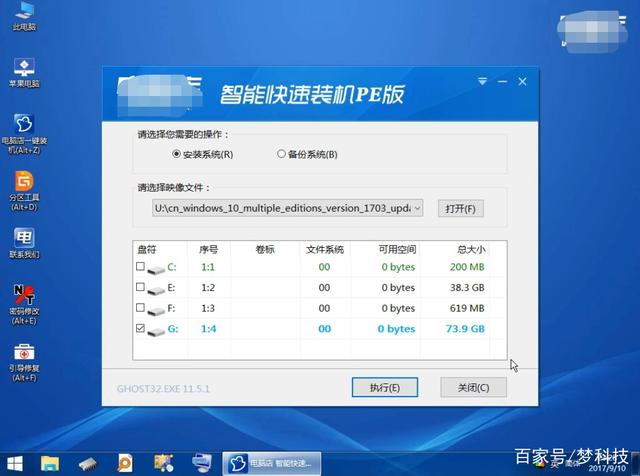Viewport: 640px width, 476px height.
Task: Click sequence number 1:4 cell
Action: (209, 329)
